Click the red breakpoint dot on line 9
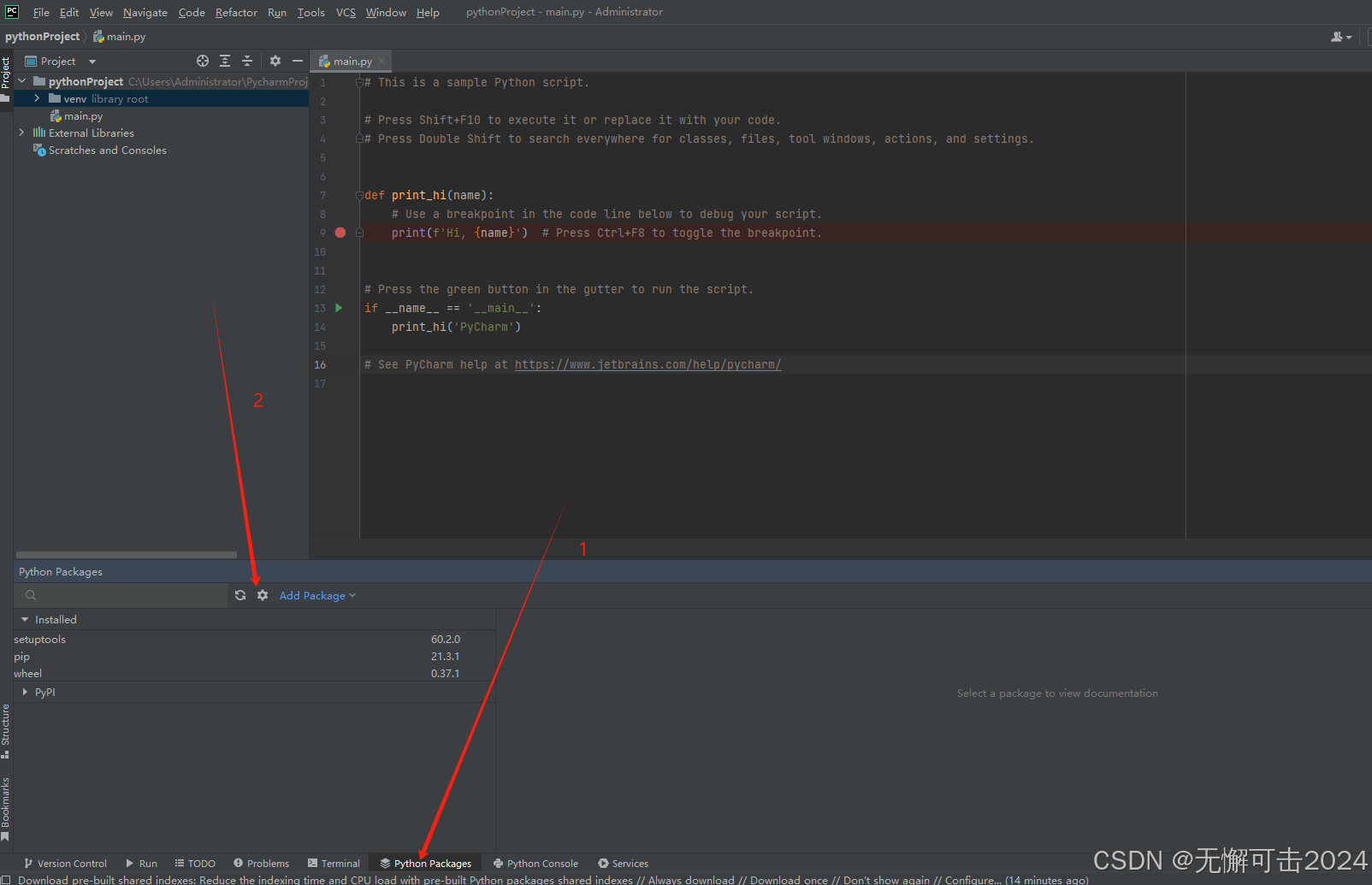This screenshot has height=885, width=1372. tap(340, 232)
